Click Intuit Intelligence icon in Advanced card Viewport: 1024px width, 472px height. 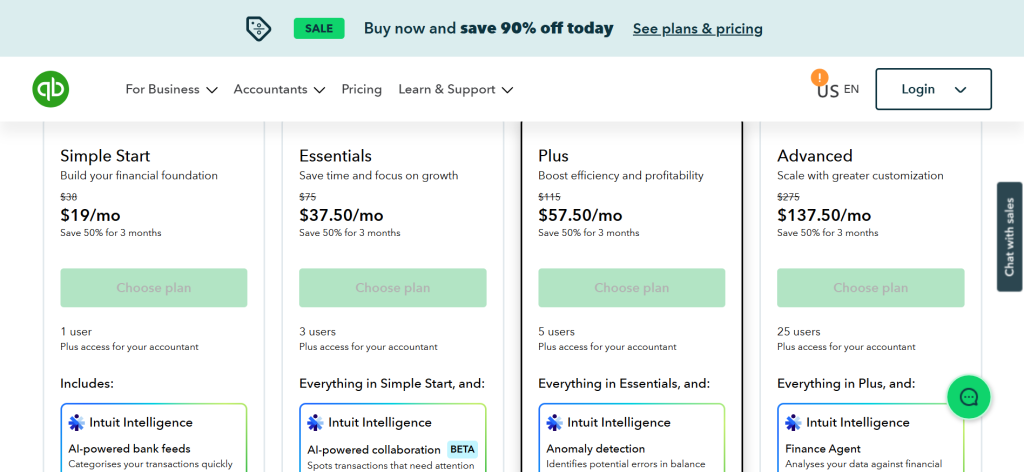click(x=794, y=422)
